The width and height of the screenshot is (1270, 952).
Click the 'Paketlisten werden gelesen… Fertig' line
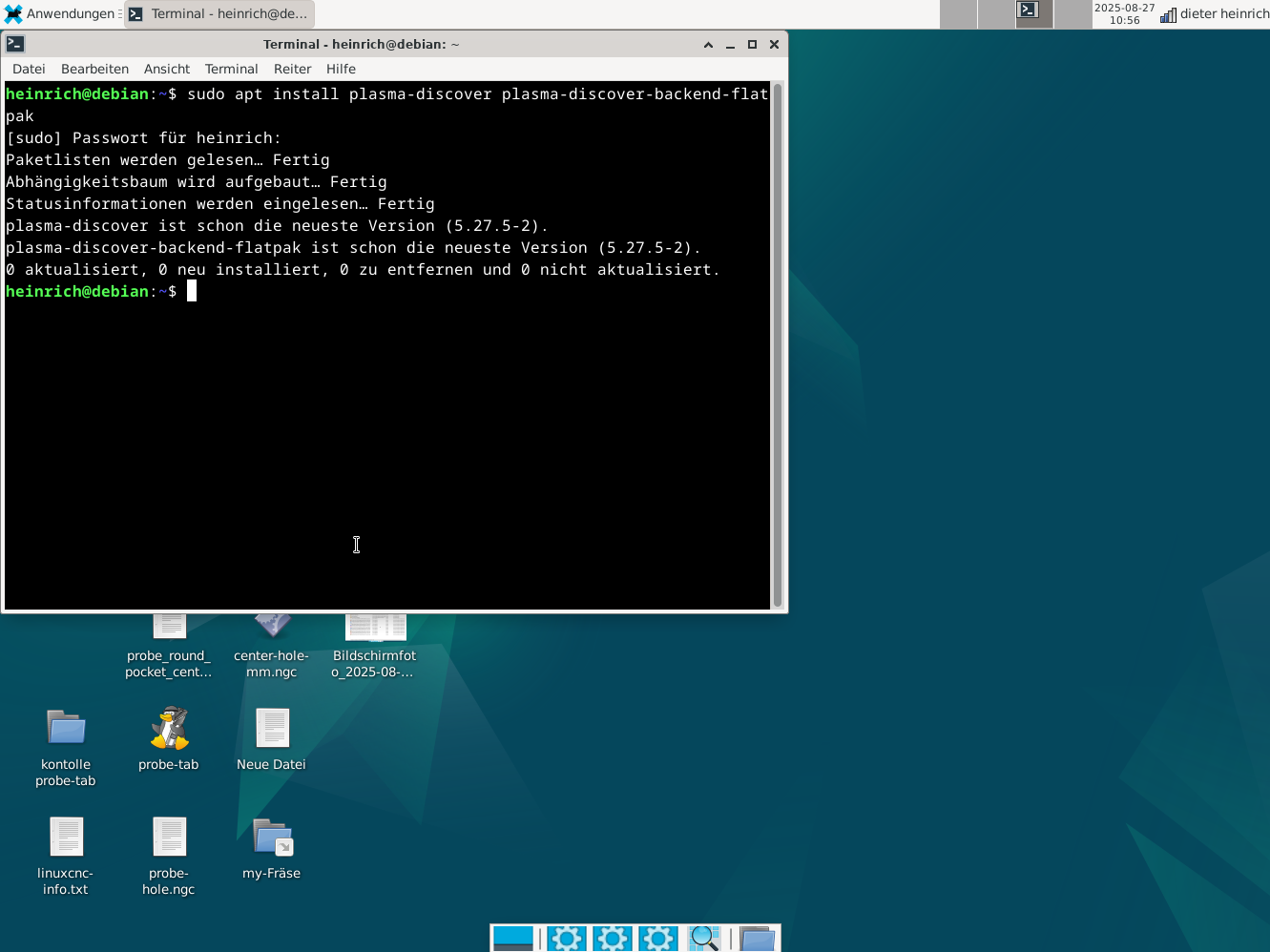[x=168, y=159]
